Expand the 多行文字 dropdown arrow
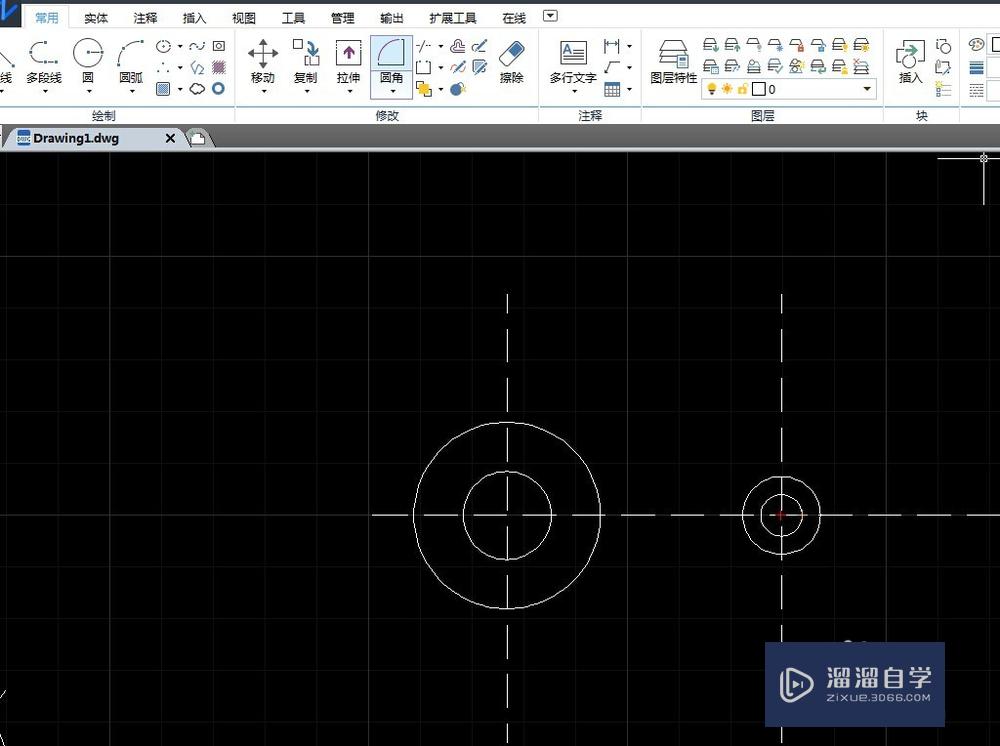The width and height of the screenshot is (1000, 746). click(574, 92)
